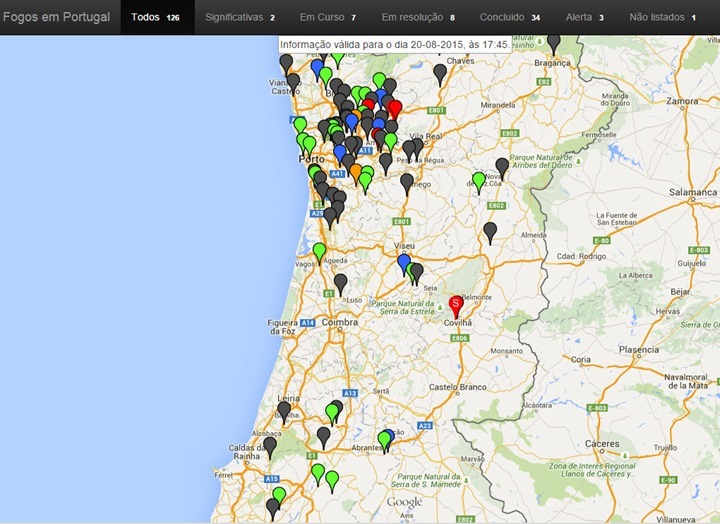Select the Concluído tab
Screen dimensions: 720x524
coord(510,17)
